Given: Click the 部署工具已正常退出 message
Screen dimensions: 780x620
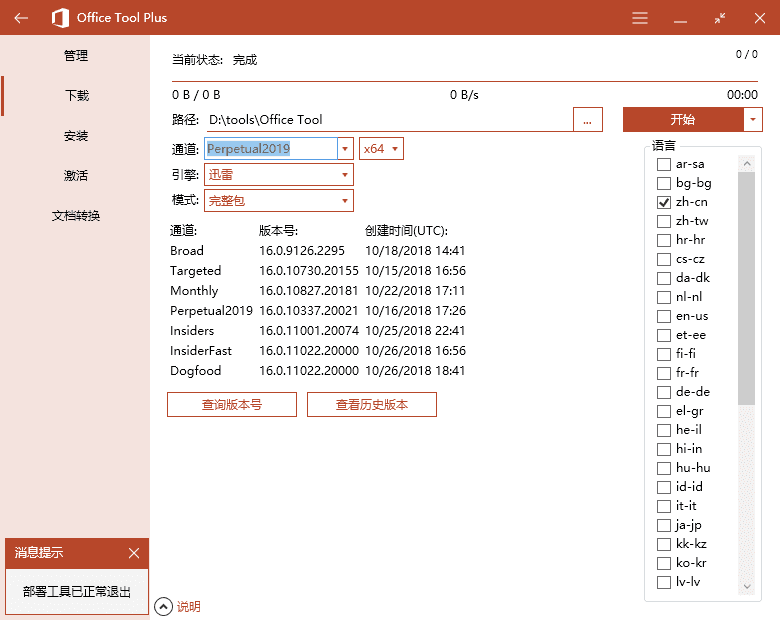Looking at the screenshot, I should (x=77, y=592).
